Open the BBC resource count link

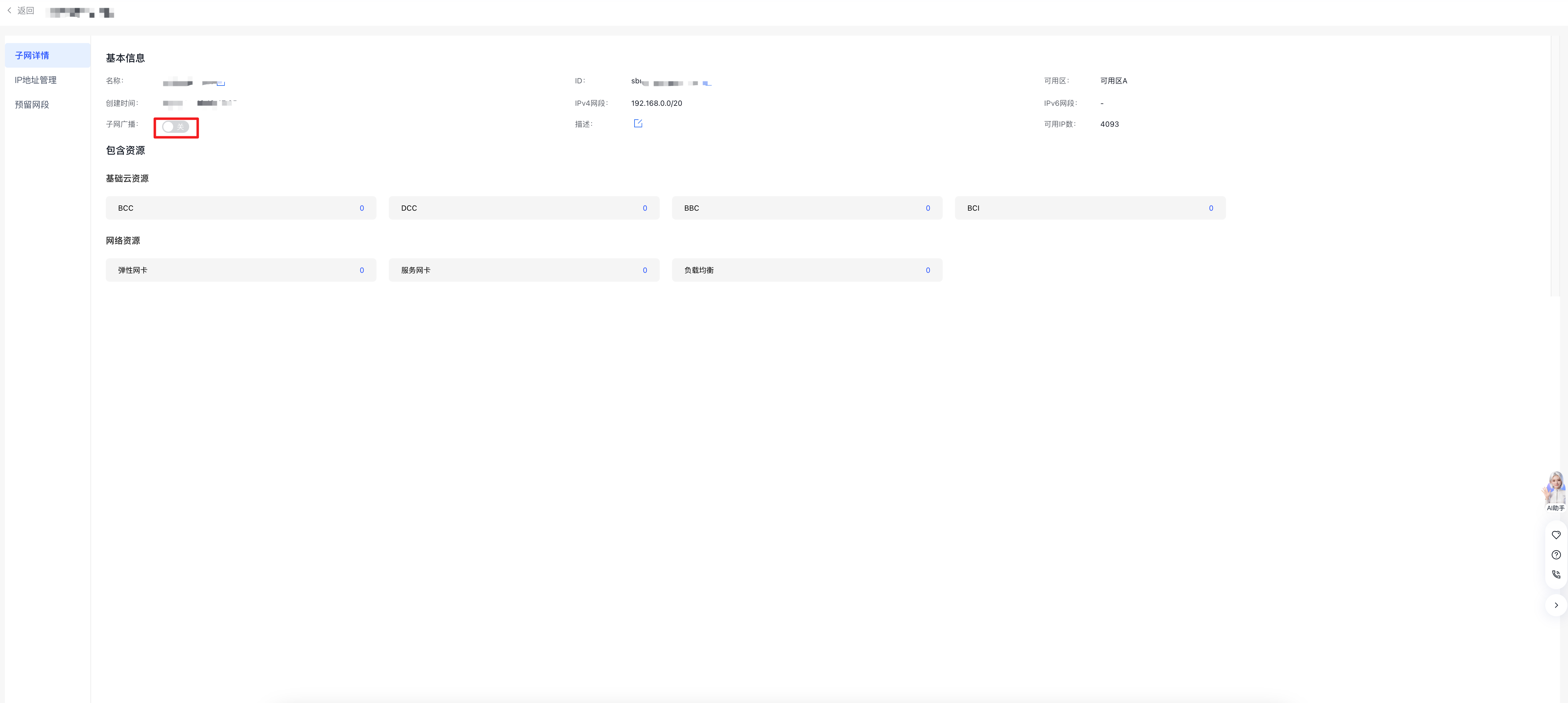928,208
